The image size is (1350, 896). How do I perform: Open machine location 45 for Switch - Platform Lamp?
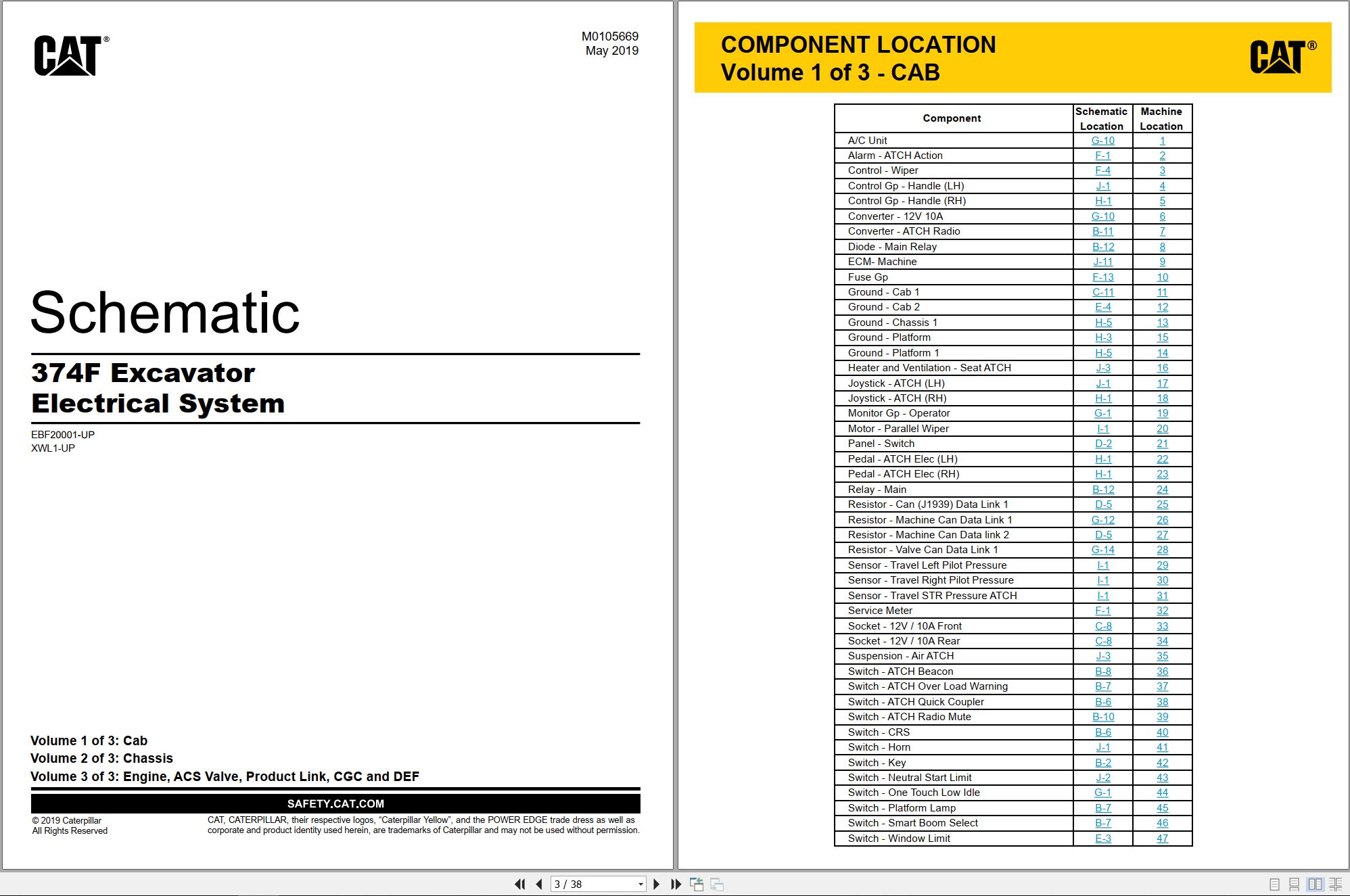1163,808
